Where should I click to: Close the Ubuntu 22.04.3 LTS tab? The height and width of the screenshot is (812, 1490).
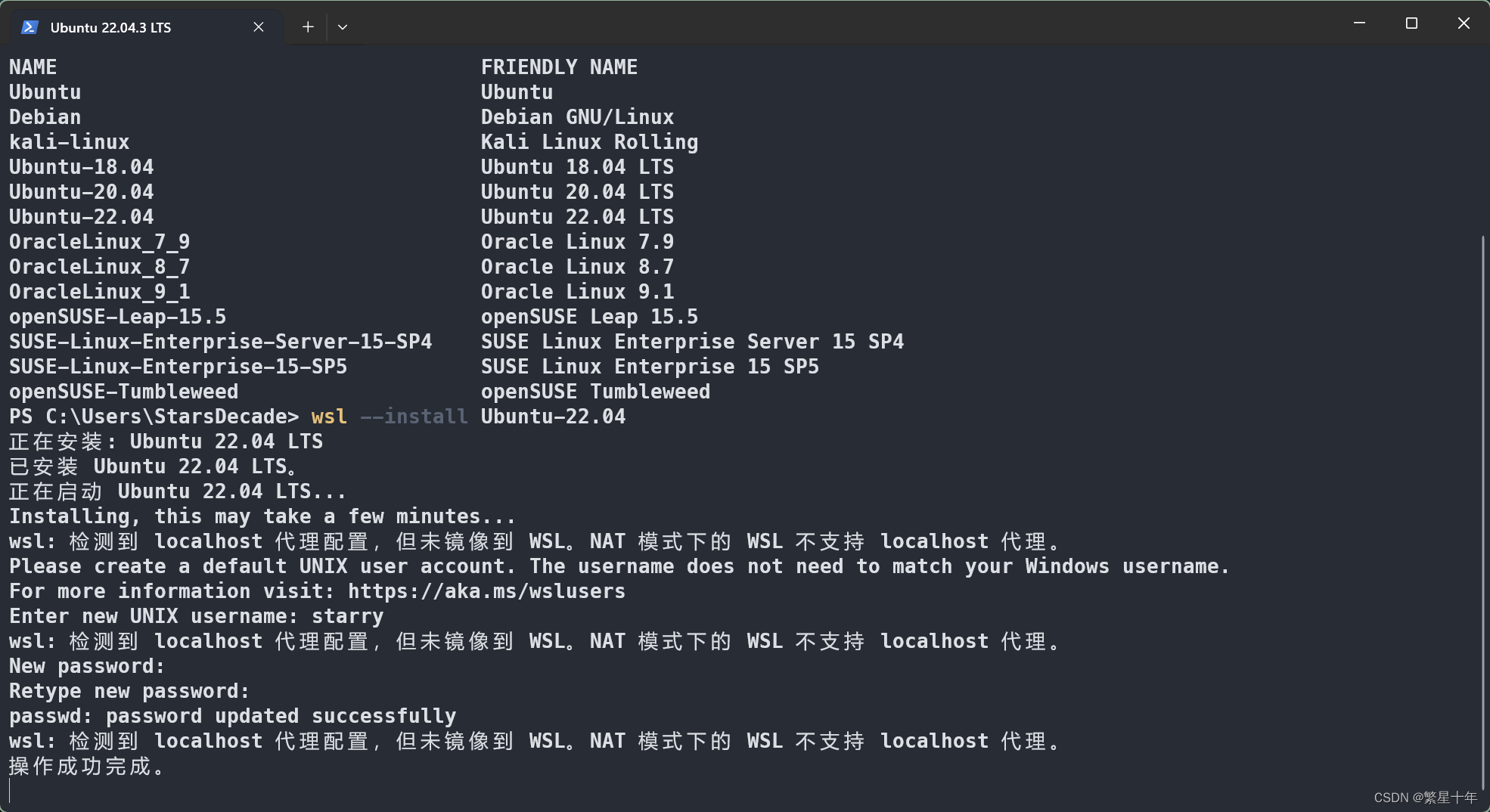coord(259,27)
